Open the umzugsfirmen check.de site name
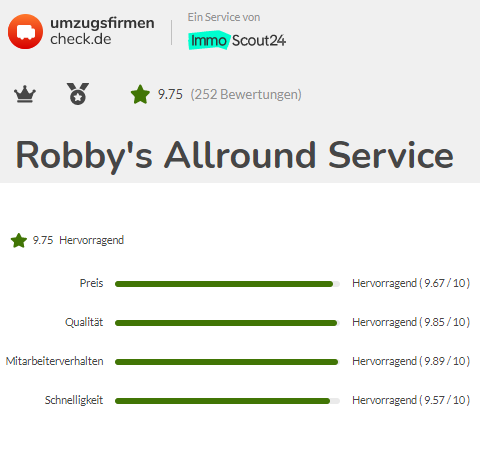480x467 pixels. tap(102, 31)
